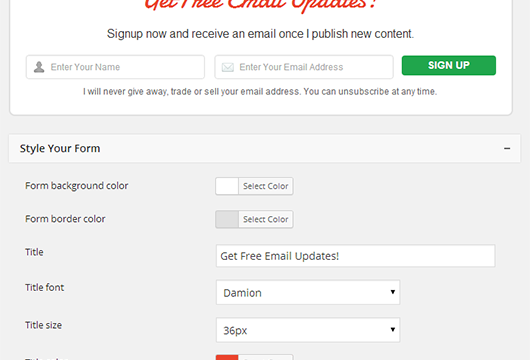Click the Signup now subtitle text

260,34
